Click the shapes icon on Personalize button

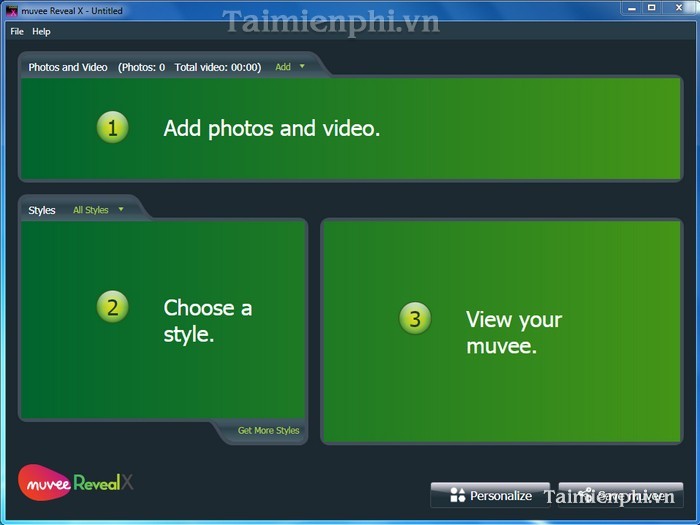click(457, 495)
